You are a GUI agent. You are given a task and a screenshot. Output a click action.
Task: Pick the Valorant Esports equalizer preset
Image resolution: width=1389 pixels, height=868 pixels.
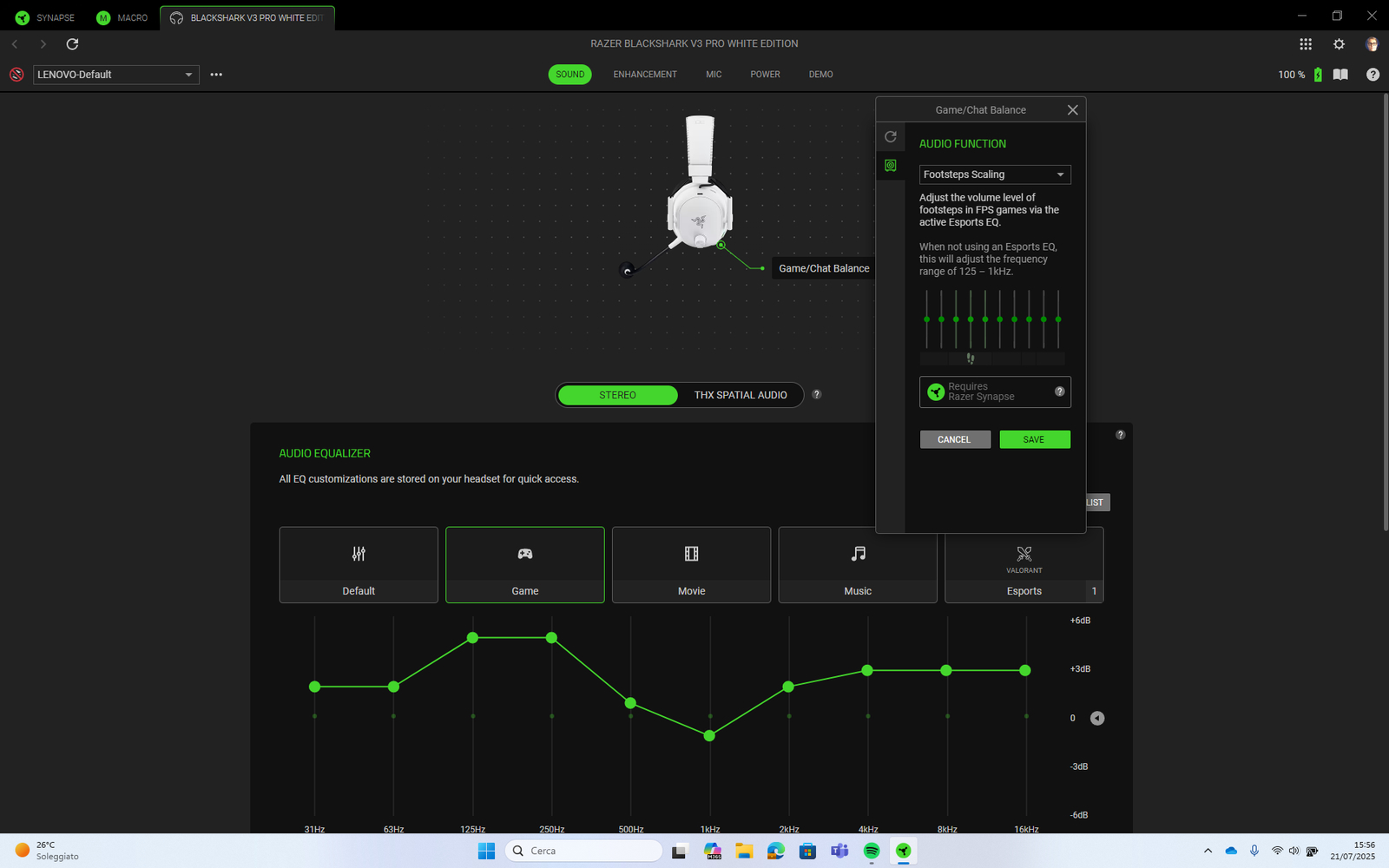[1024, 564]
